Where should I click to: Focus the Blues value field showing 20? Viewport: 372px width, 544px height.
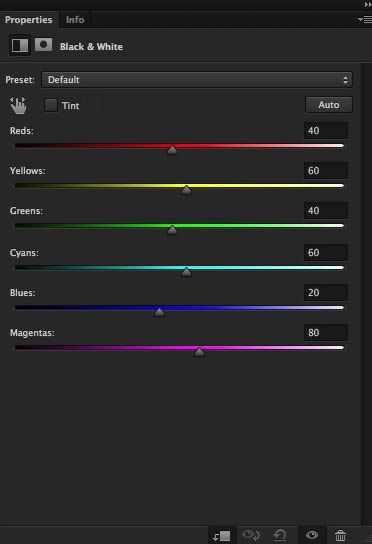326,292
